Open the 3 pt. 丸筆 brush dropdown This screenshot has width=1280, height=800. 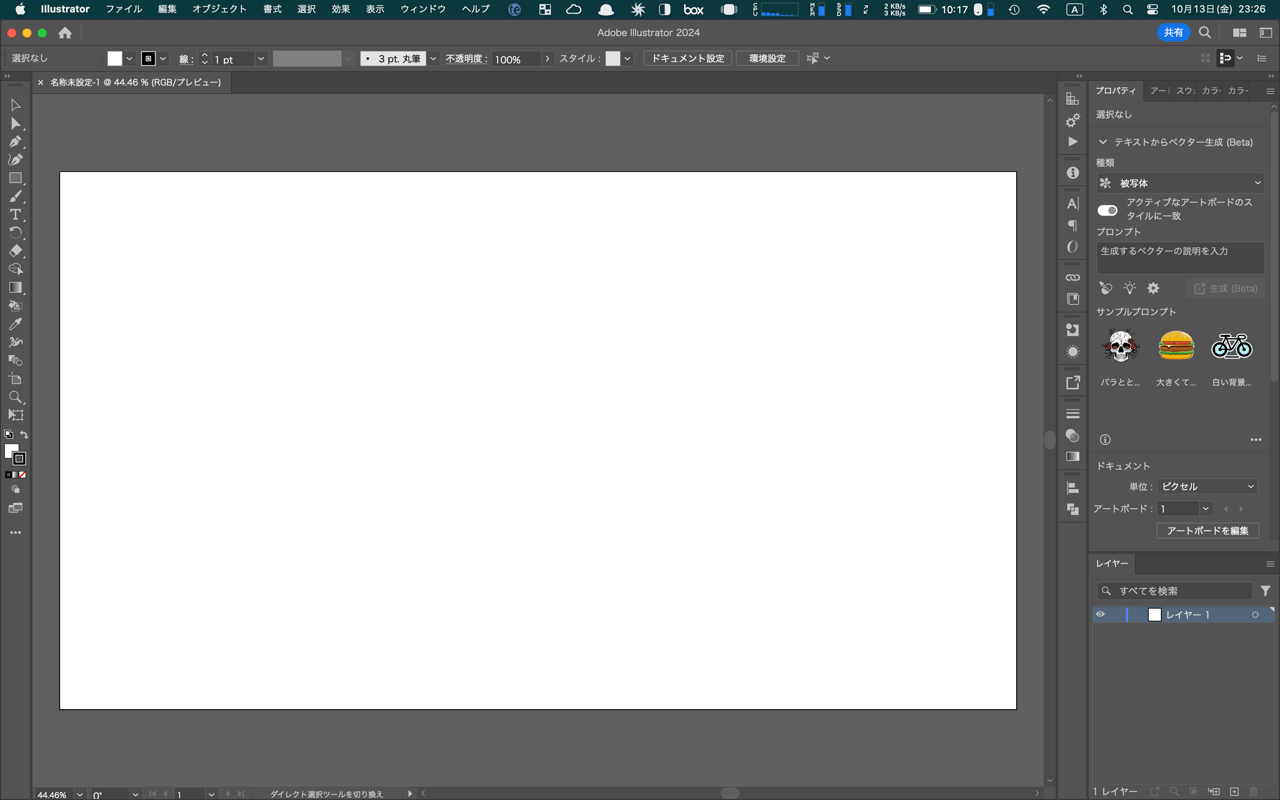tap(433, 59)
